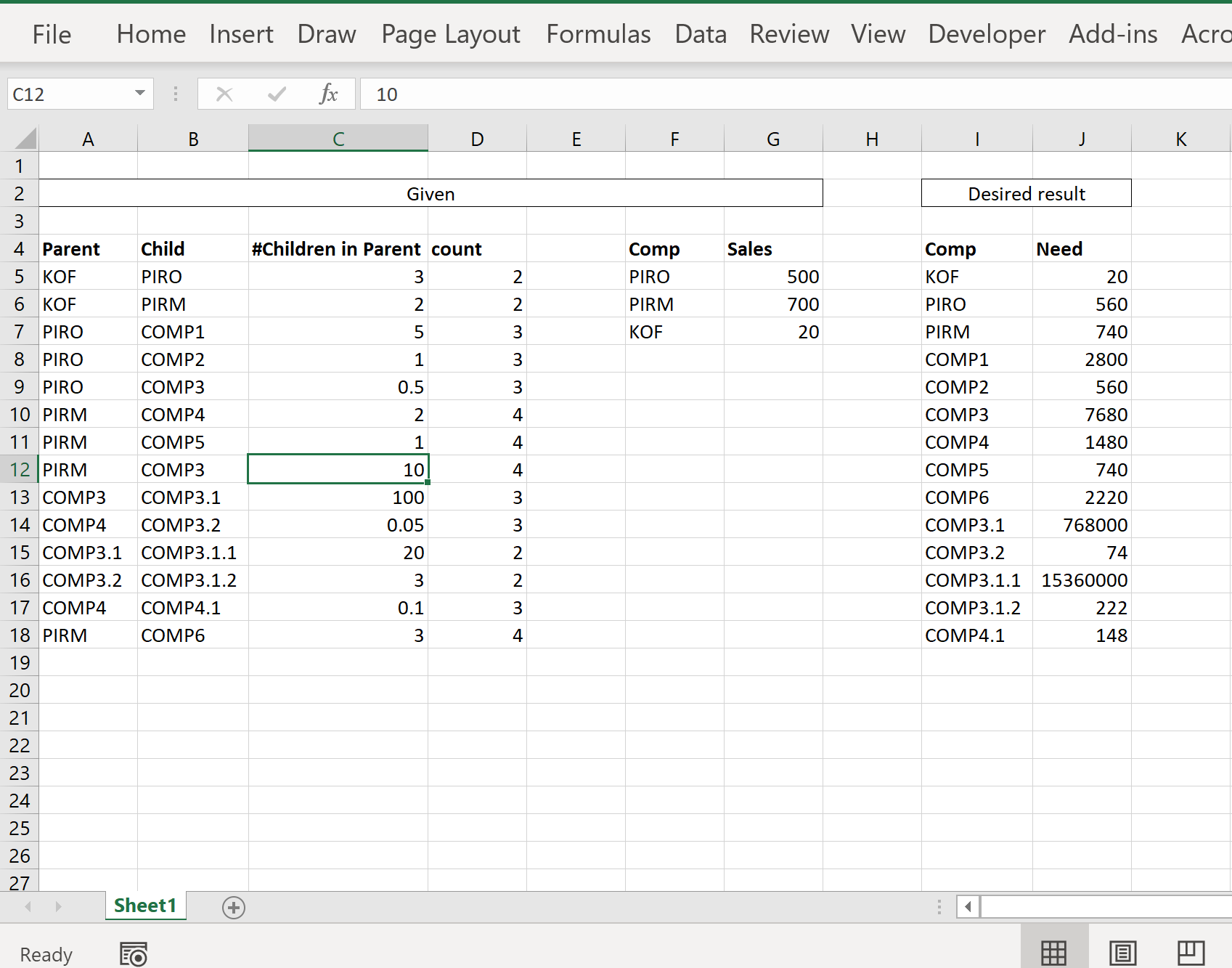This screenshot has width=1232, height=968.
Task: Open the Insert Function fx dialog
Action: (x=329, y=94)
